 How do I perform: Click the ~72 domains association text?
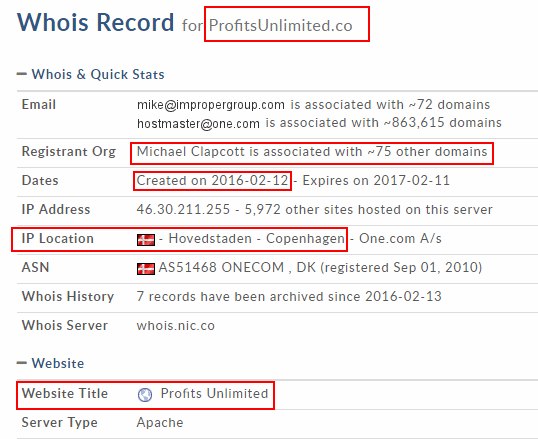coord(390,104)
